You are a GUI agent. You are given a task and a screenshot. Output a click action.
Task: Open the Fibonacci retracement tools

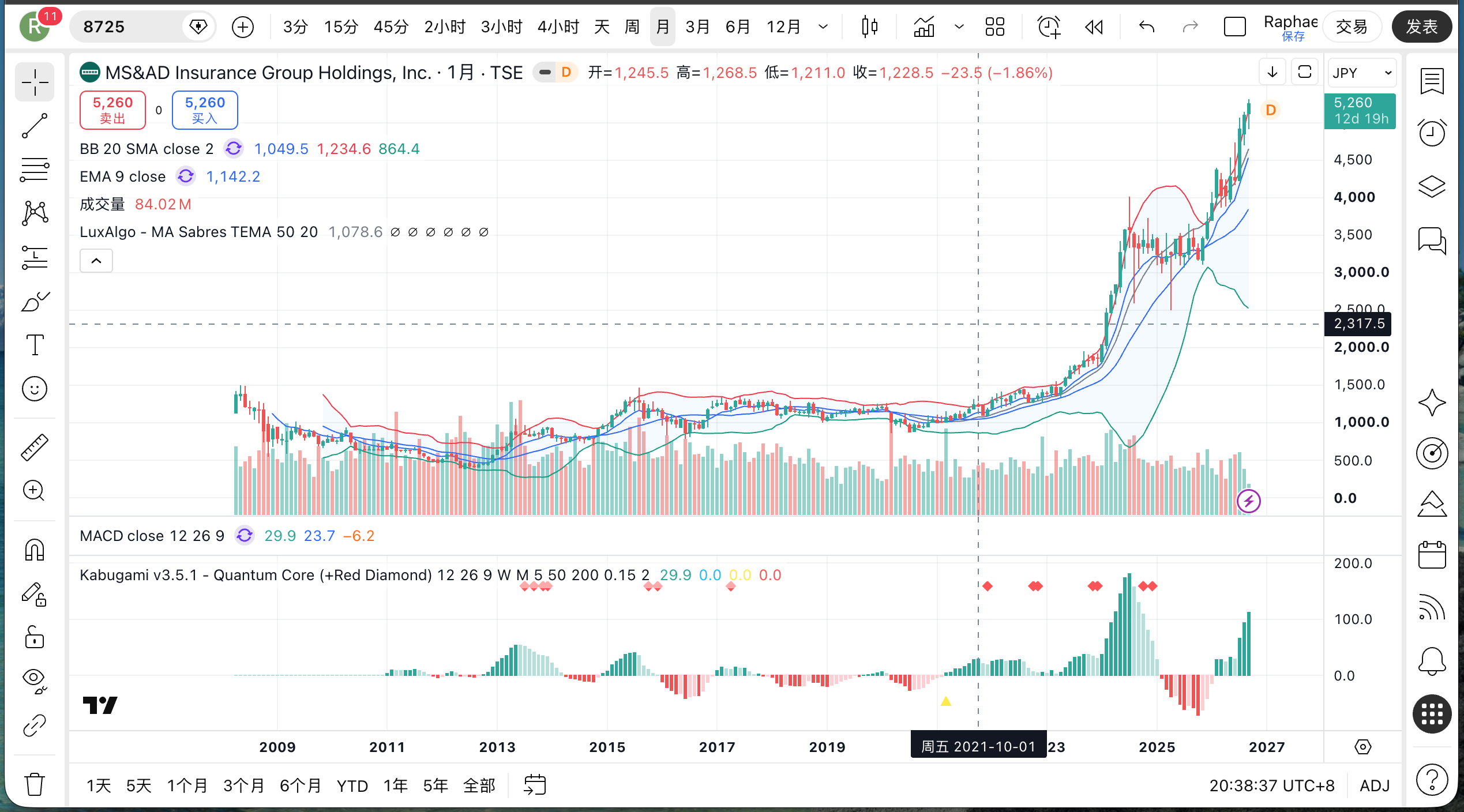point(35,170)
